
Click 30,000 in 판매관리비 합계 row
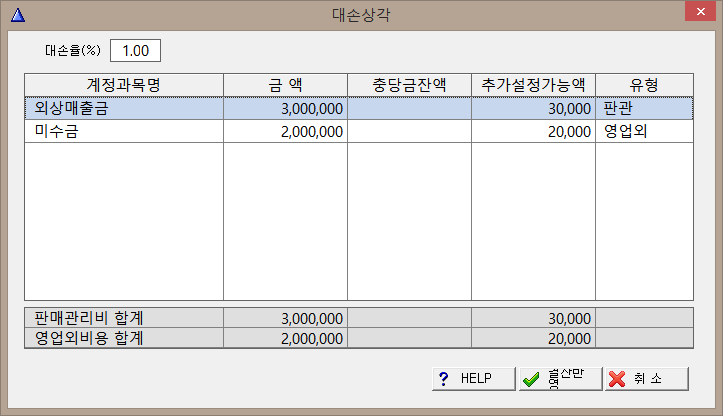click(569, 319)
